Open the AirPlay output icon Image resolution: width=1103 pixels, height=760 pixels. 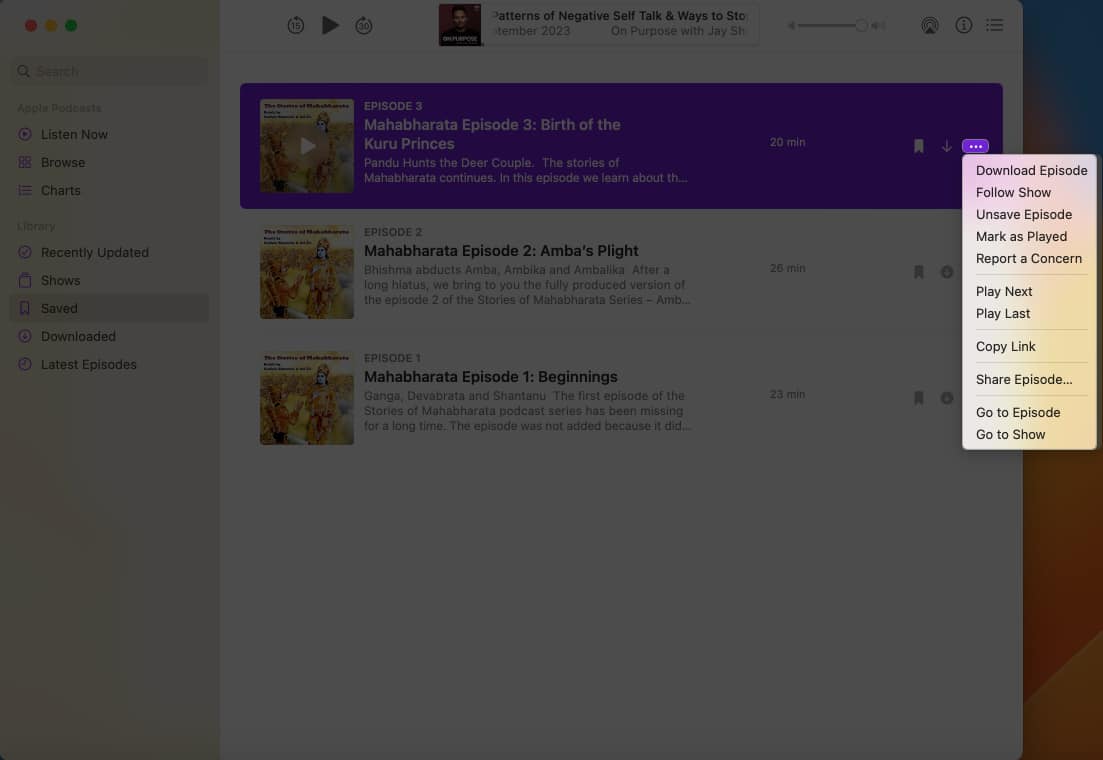929,26
